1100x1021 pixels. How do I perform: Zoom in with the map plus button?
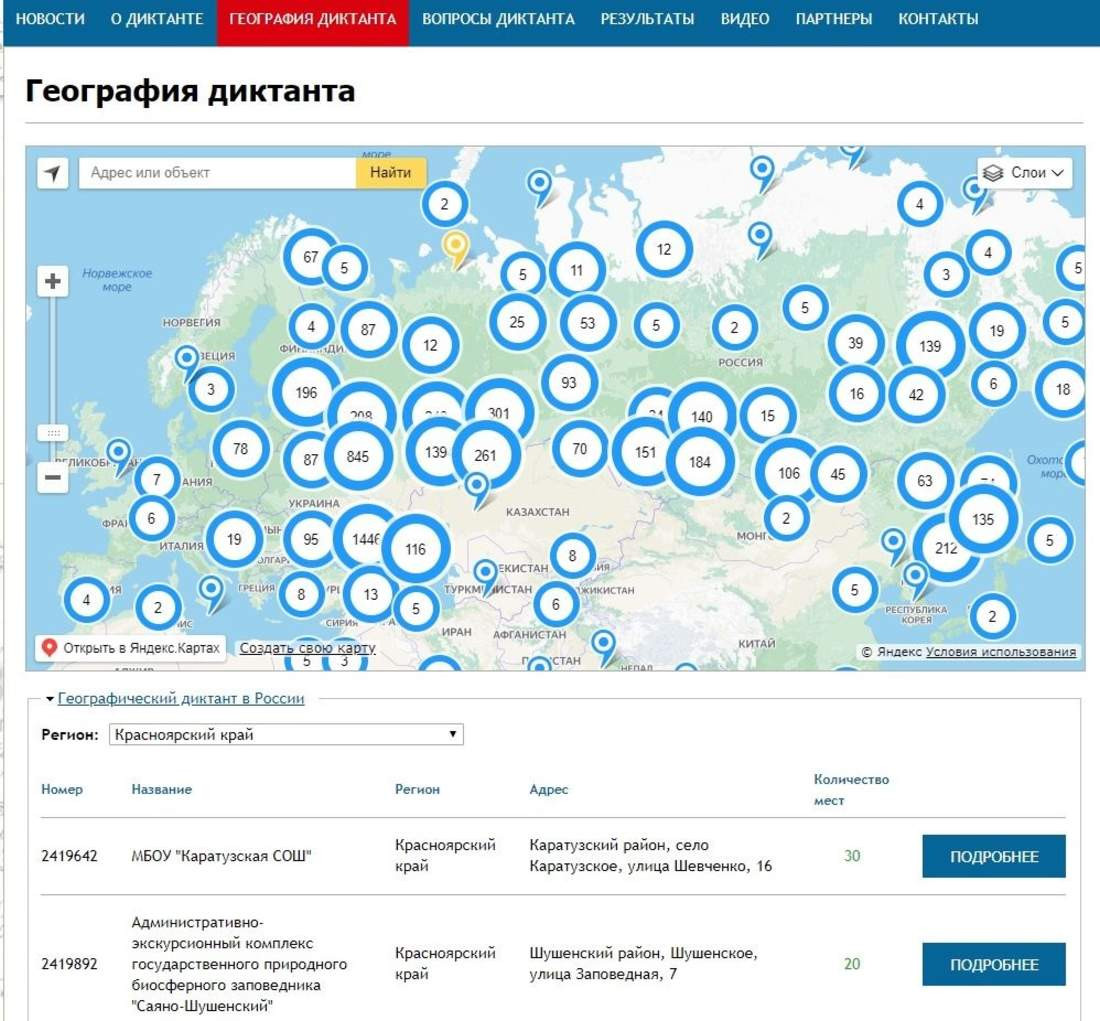pyautogui.click(x=53, y=282)
